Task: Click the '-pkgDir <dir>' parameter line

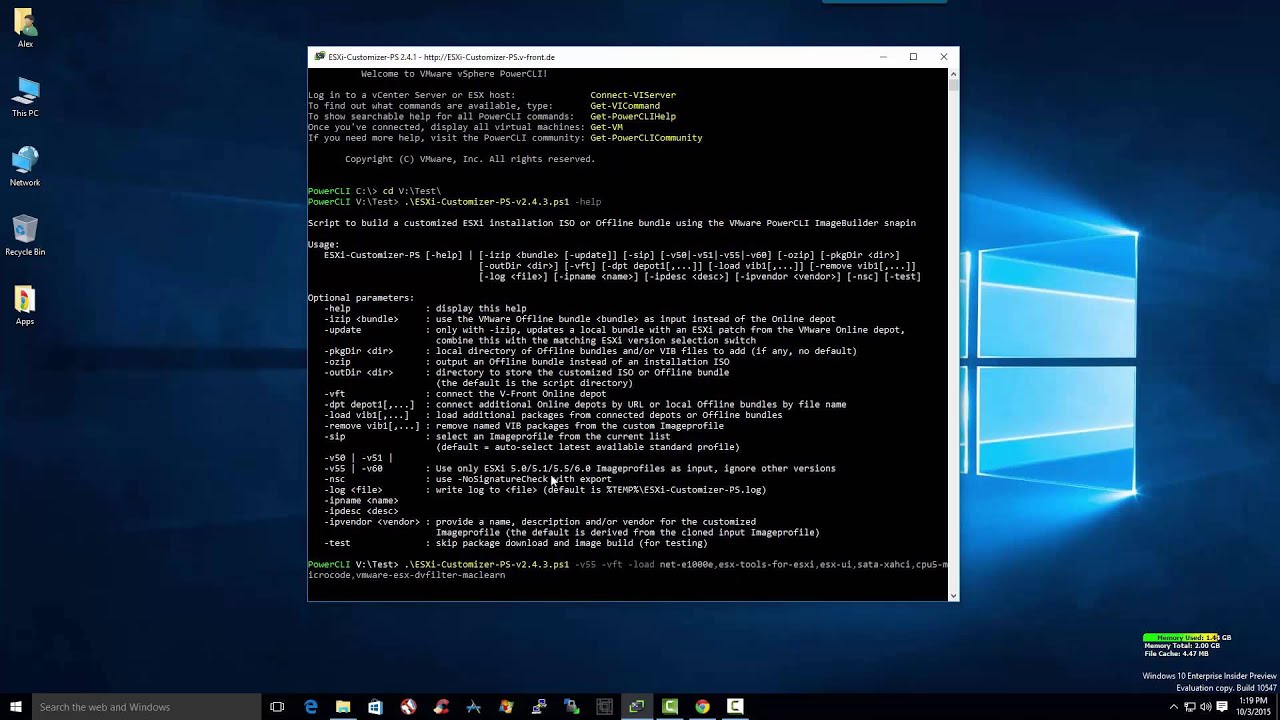Action: (x=590, y=351)
